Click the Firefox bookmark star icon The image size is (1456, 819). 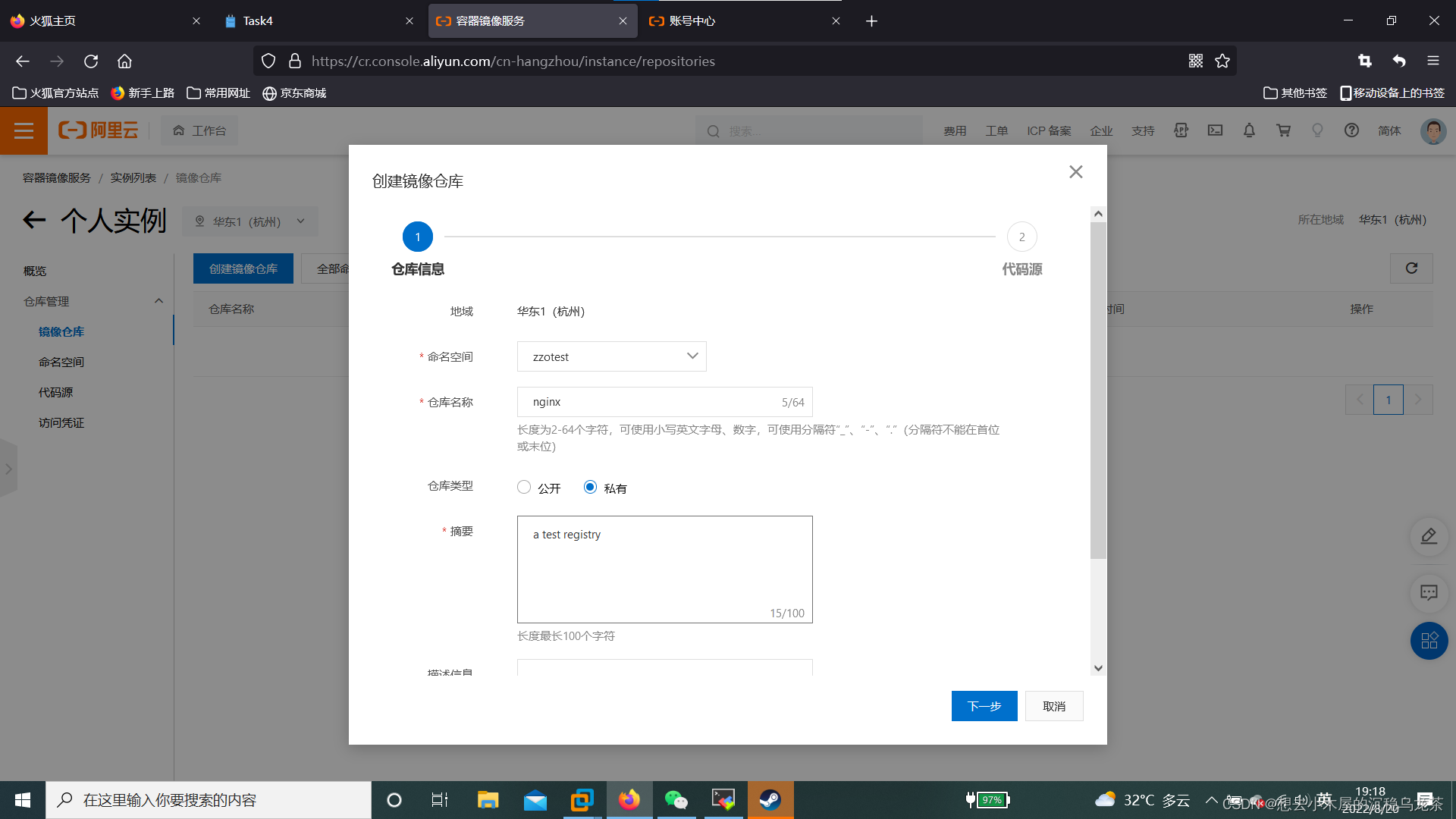pyautogui.click(x=1222, y=61)
